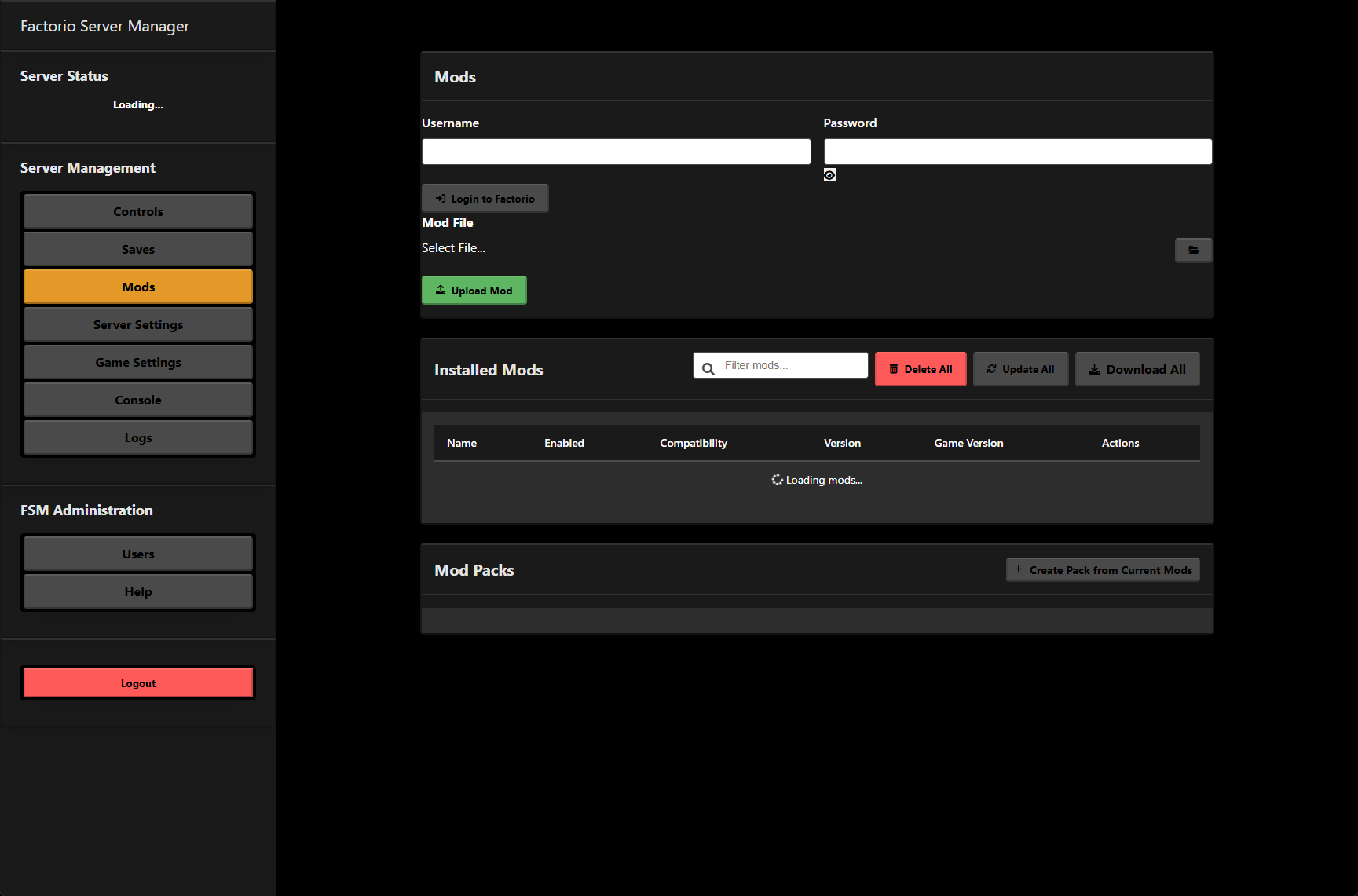1358x896 pixels.
Task: Click the Version column header
Action: pos(842,444)
